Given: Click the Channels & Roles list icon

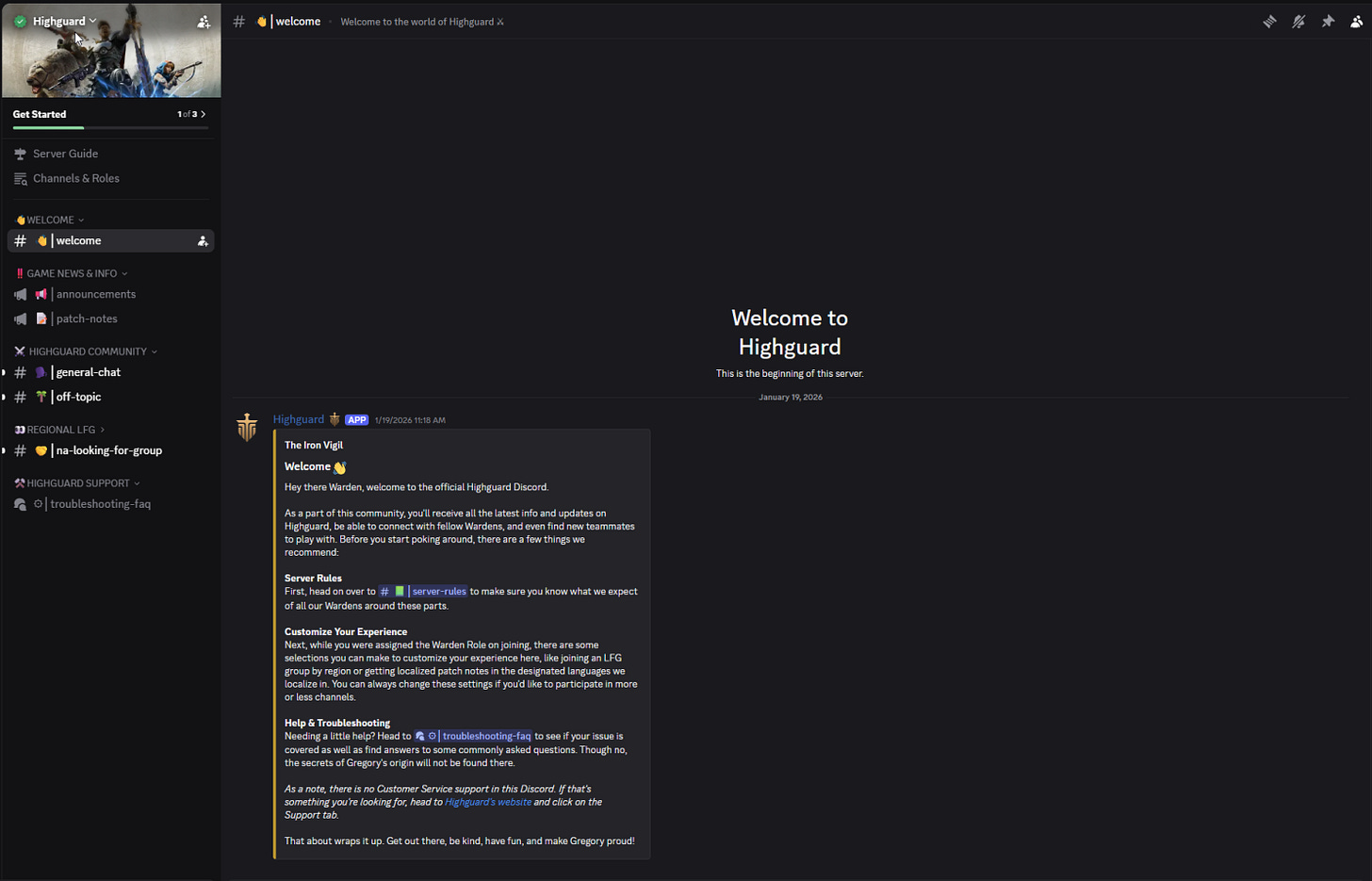Looking at the screenshot, I should coord(20,178).
